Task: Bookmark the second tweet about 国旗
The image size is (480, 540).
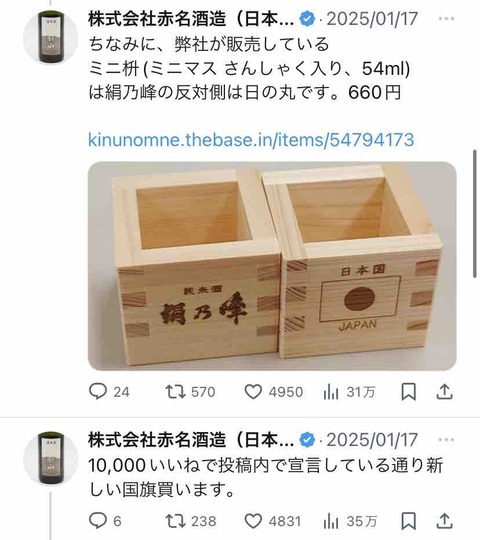Action: [409, 521]
